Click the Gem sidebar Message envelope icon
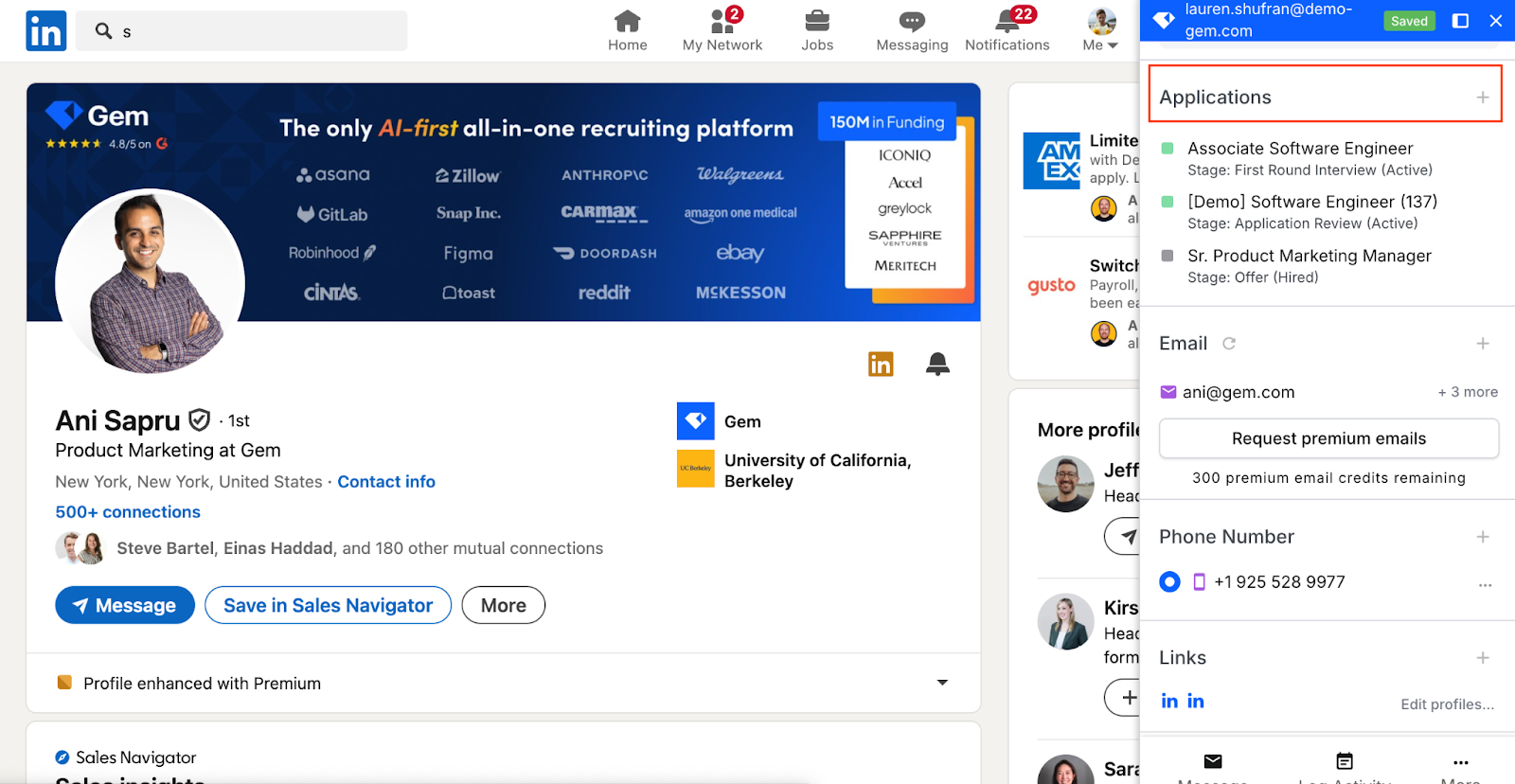 tap(1213, 761)
